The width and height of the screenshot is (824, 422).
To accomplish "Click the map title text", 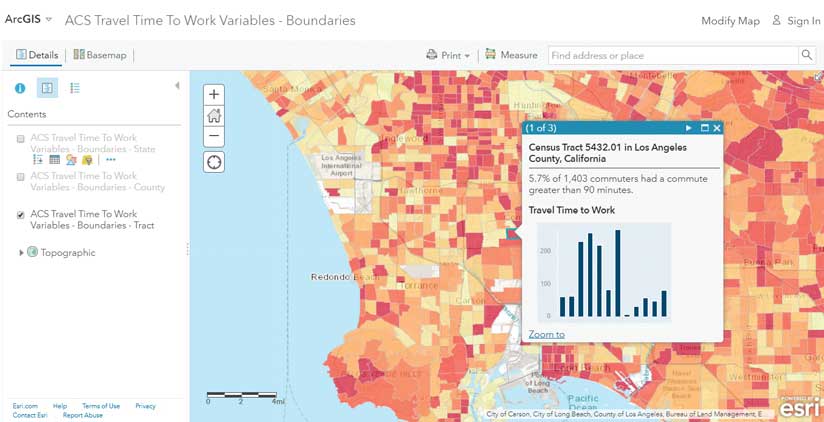I will 210,20.
